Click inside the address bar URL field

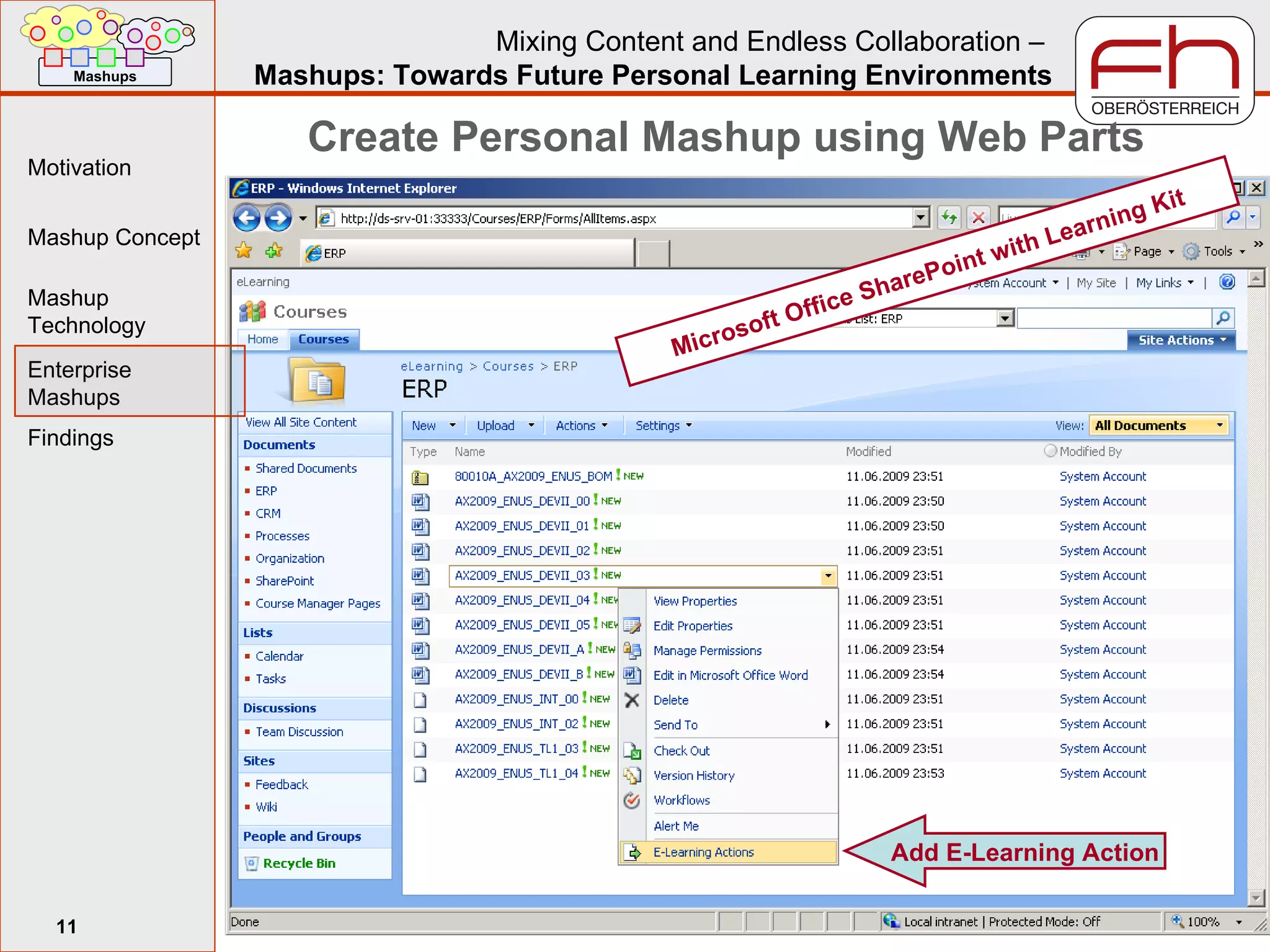click(614, 218)
